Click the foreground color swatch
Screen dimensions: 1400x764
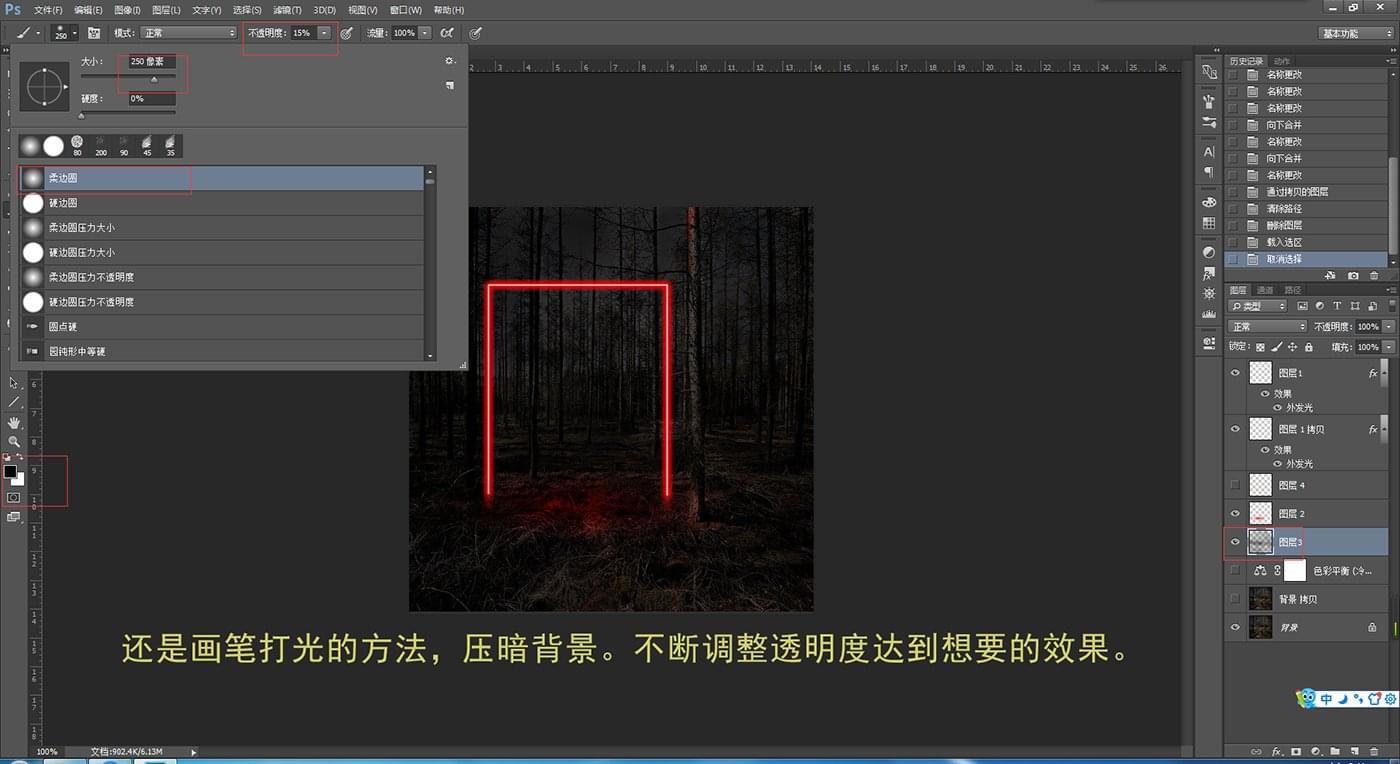pyautogui.click(x=10, y=471)
